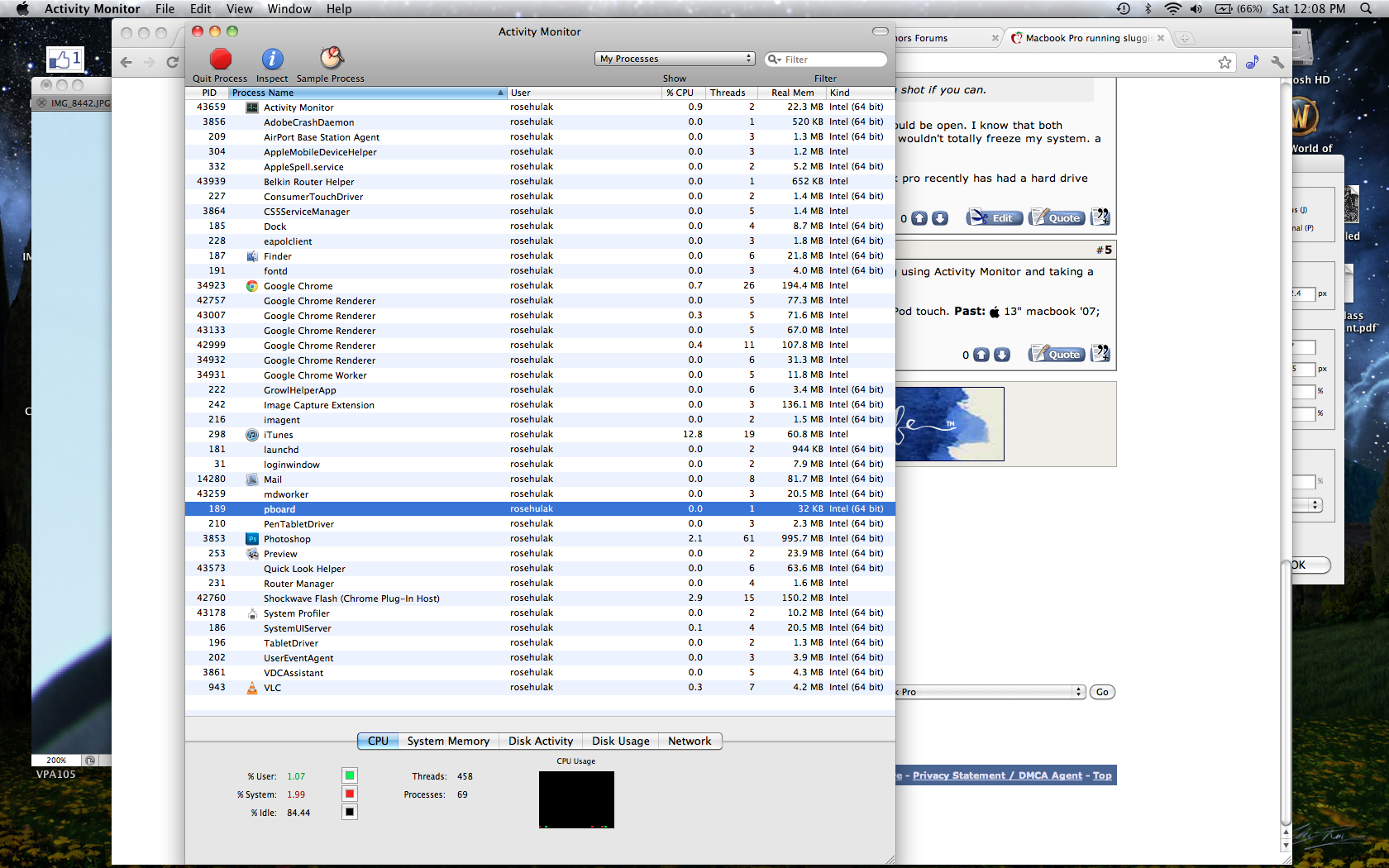The width and height of the screenshot is (1389, 868).
Task: Sort by % CPU column header
Action: (684, 93)
